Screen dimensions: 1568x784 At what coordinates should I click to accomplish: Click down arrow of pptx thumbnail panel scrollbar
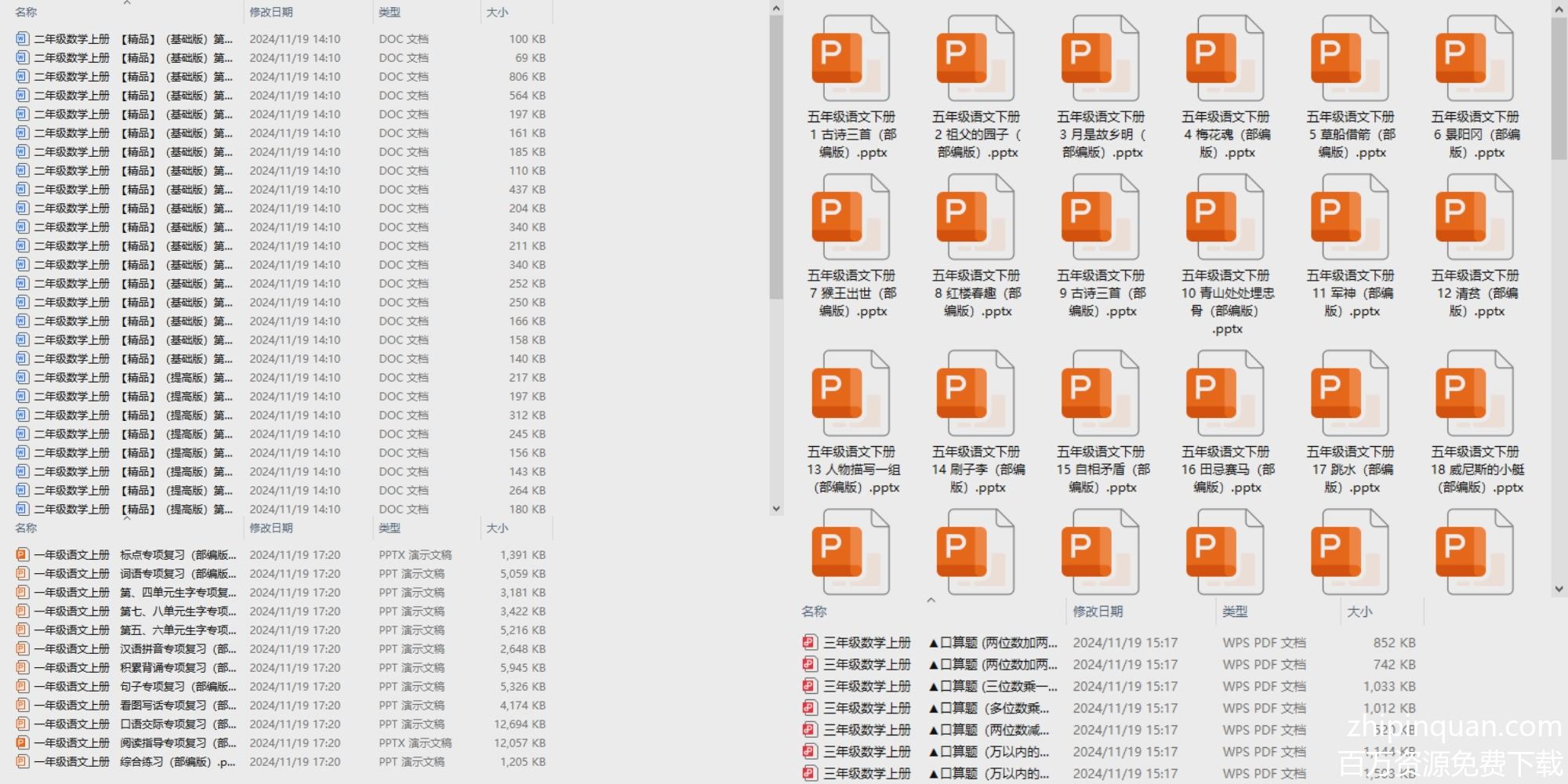(x=1559, y=589)
